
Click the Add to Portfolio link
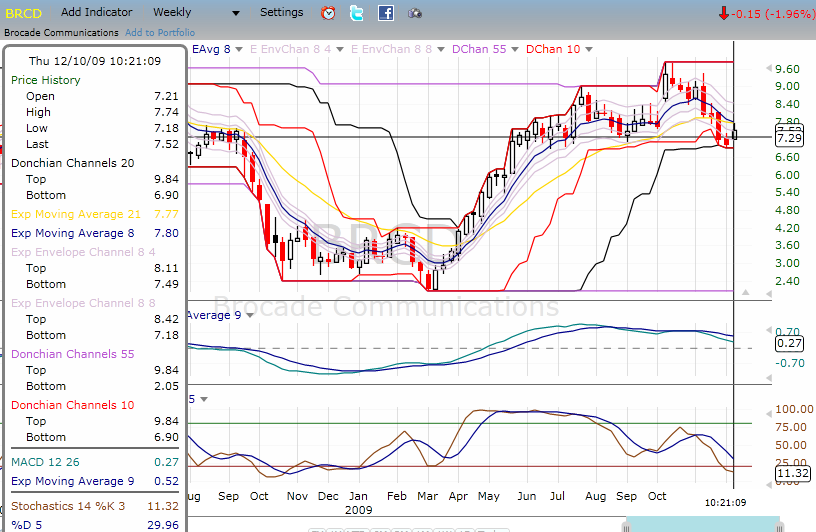160,32
